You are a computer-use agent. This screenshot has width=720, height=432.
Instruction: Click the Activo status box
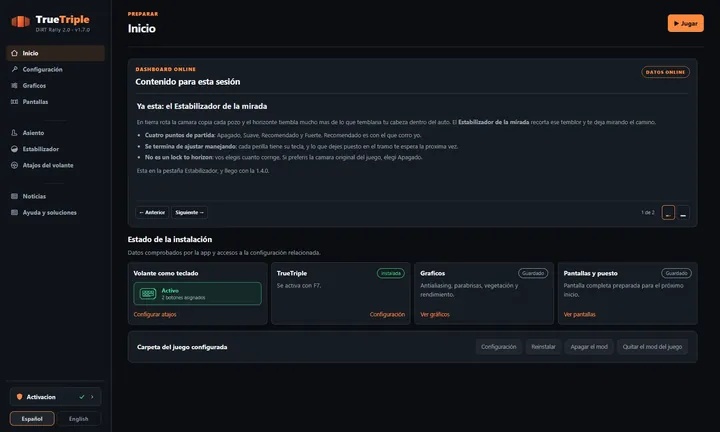click(197, 293)
